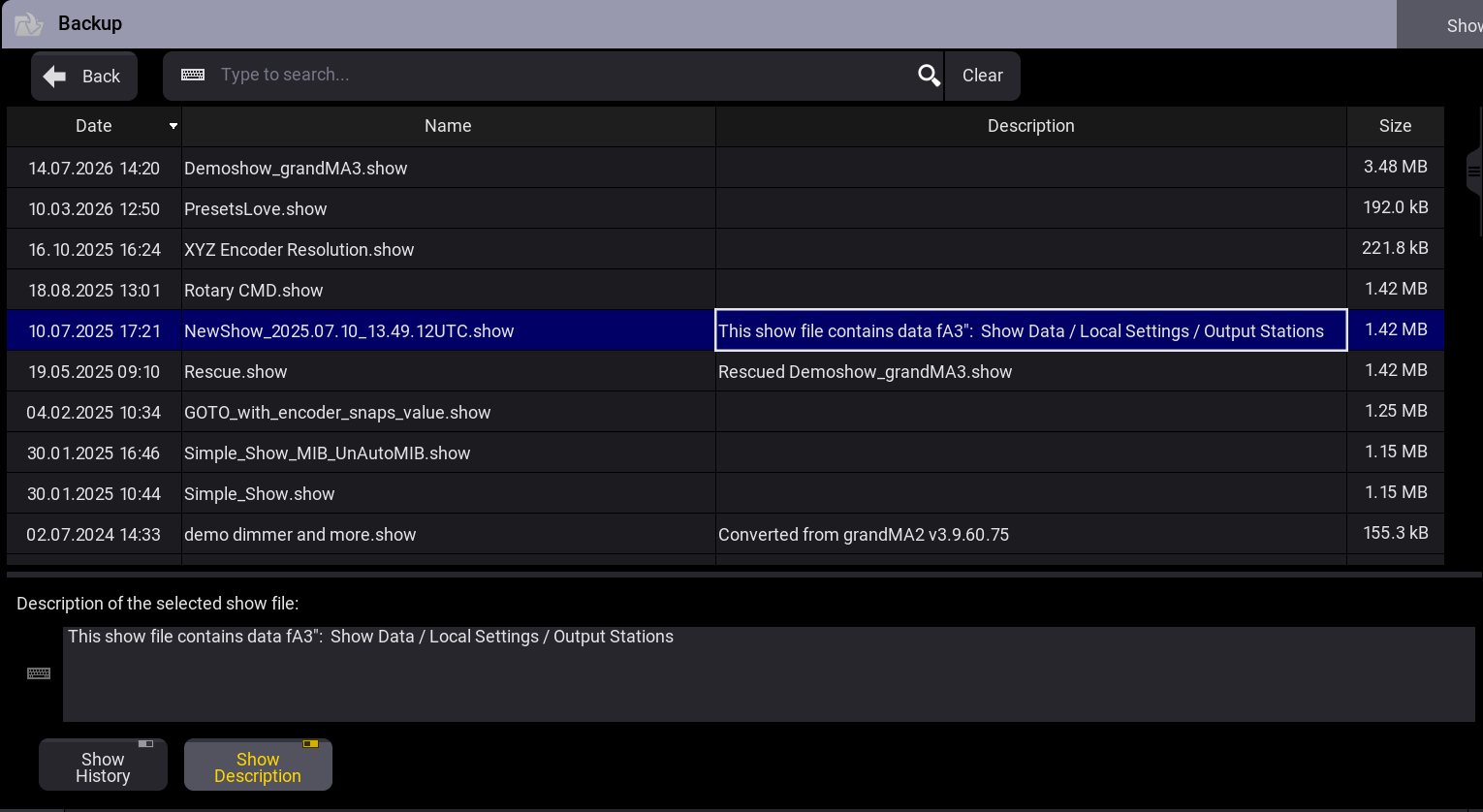The image size is (1483, 812).
Task: Sort by Description column header
Action: tap(1030, 126)
